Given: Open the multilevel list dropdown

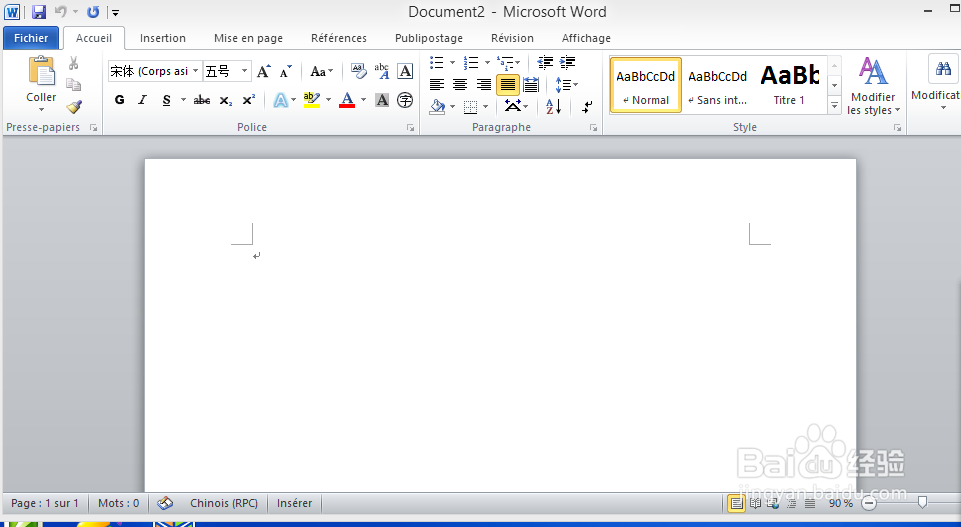Looking at the screenshot, I should click(x=509, y=62).
